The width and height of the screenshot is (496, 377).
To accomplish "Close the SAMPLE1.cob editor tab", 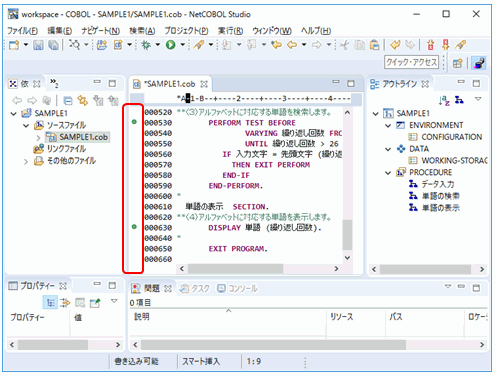I will click(x=204, y=84).
